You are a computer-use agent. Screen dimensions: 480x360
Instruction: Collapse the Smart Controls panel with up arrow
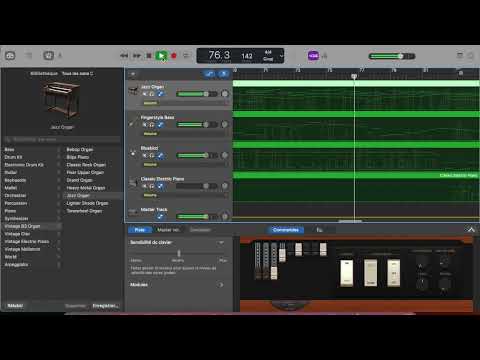click(x=471, y=230)
